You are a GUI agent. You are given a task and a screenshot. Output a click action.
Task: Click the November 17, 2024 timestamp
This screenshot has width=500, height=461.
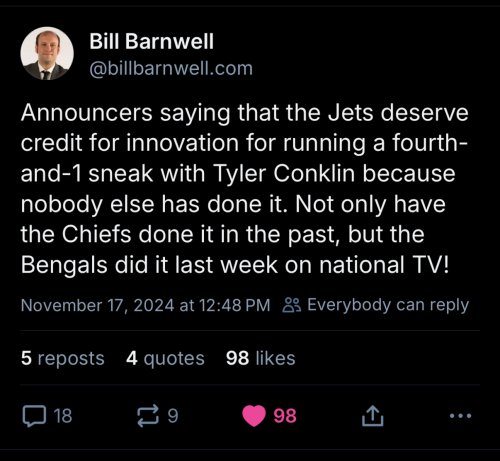click(x=97, y=305)
